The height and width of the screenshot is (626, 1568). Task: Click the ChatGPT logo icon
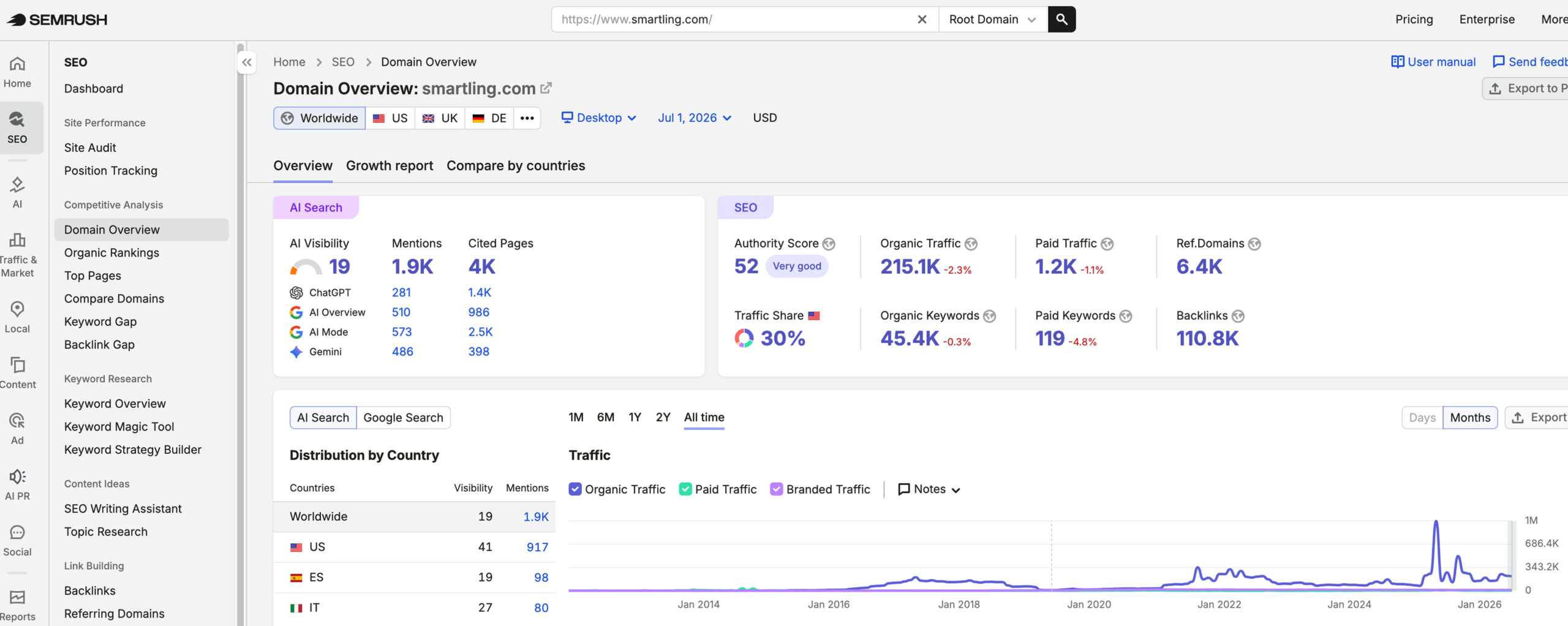[x=296, y=293]
